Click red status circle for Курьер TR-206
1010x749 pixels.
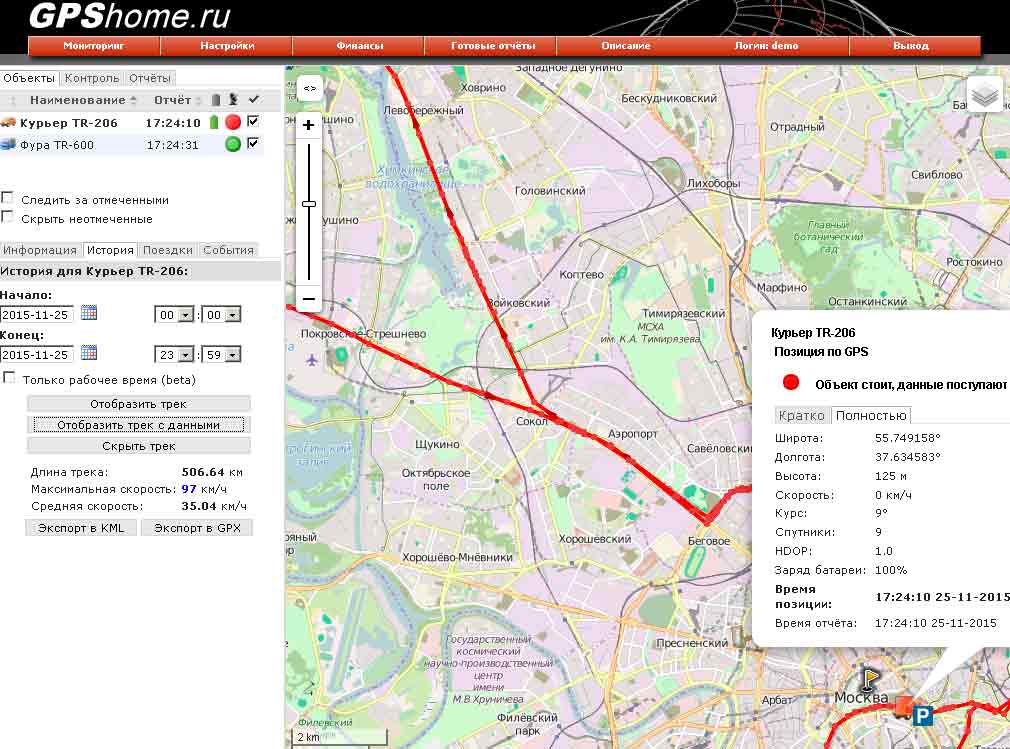(233, 122)
